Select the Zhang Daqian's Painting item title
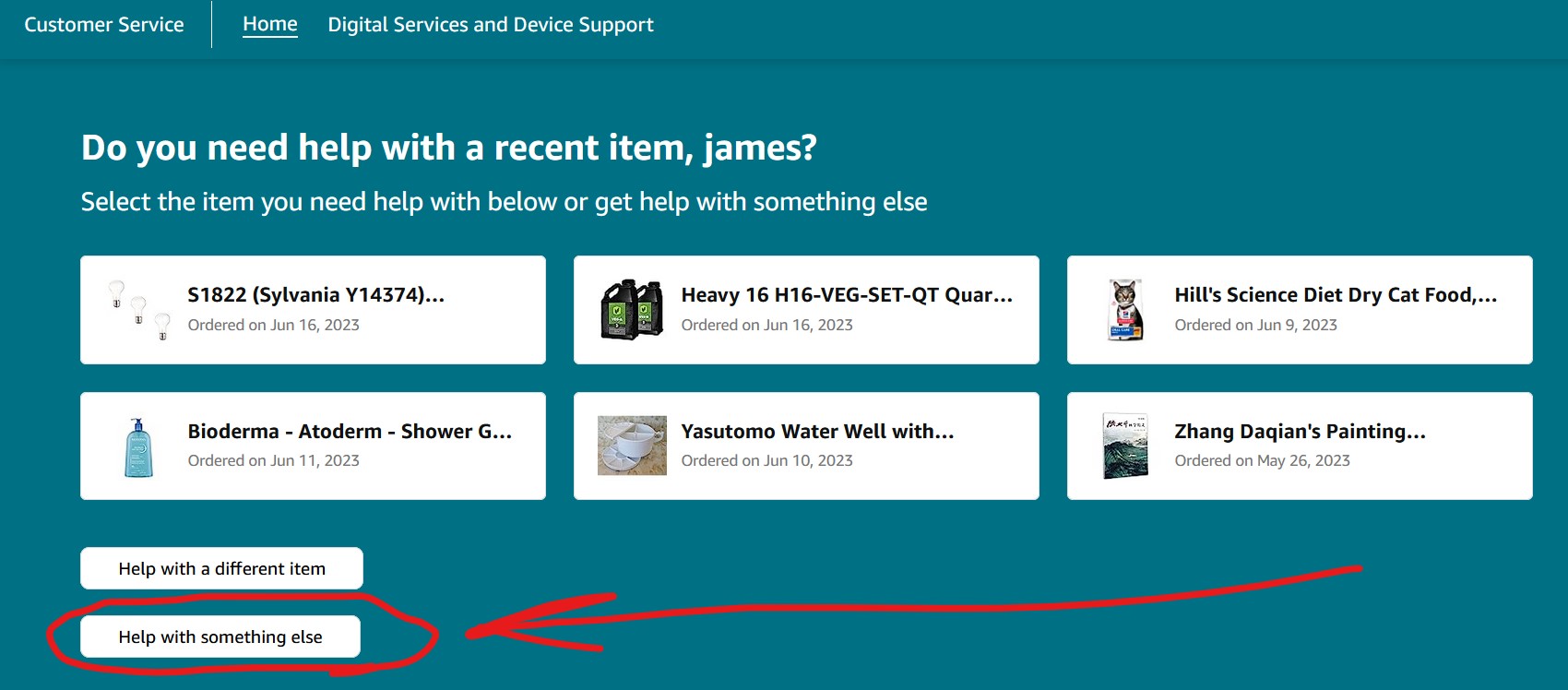The image size is (1568, 690). tap(1300, 432)
